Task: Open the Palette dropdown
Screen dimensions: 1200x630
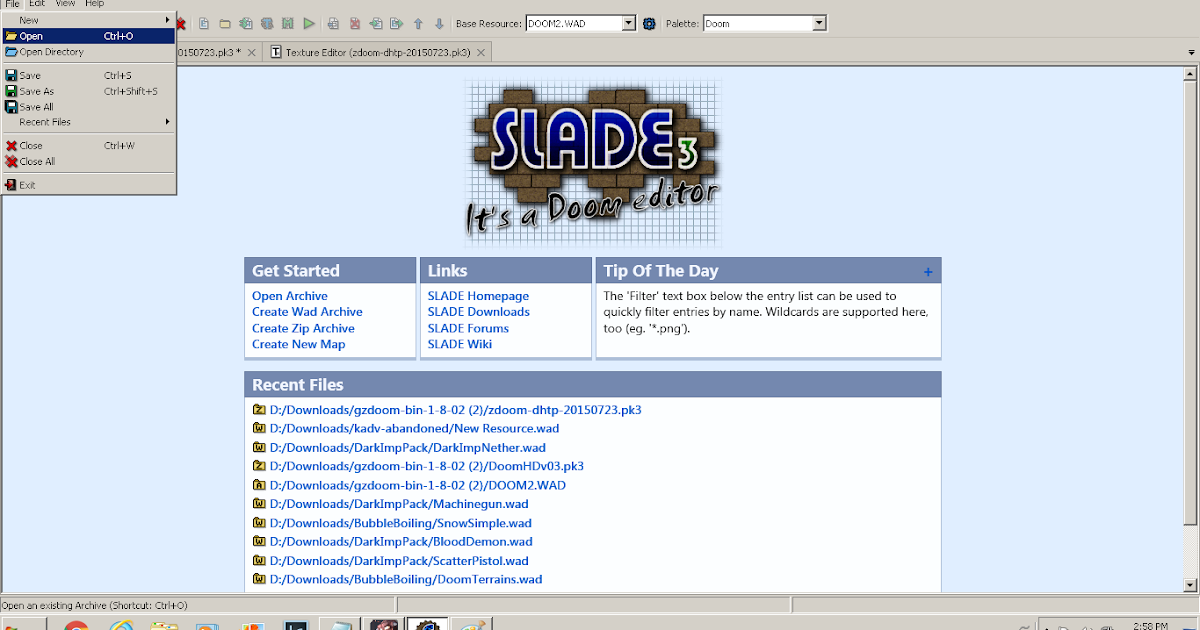Action: coord(819,23)
